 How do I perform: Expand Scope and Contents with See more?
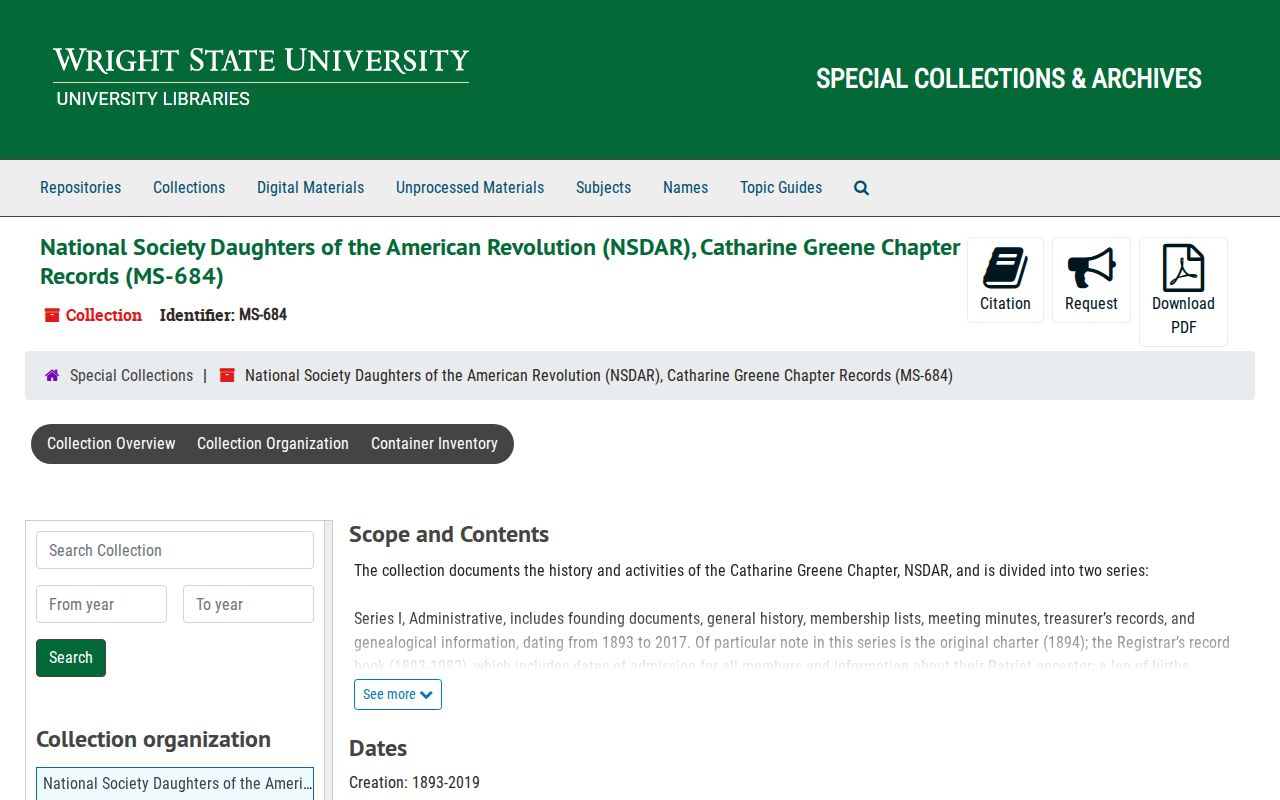tap(398, 694)
